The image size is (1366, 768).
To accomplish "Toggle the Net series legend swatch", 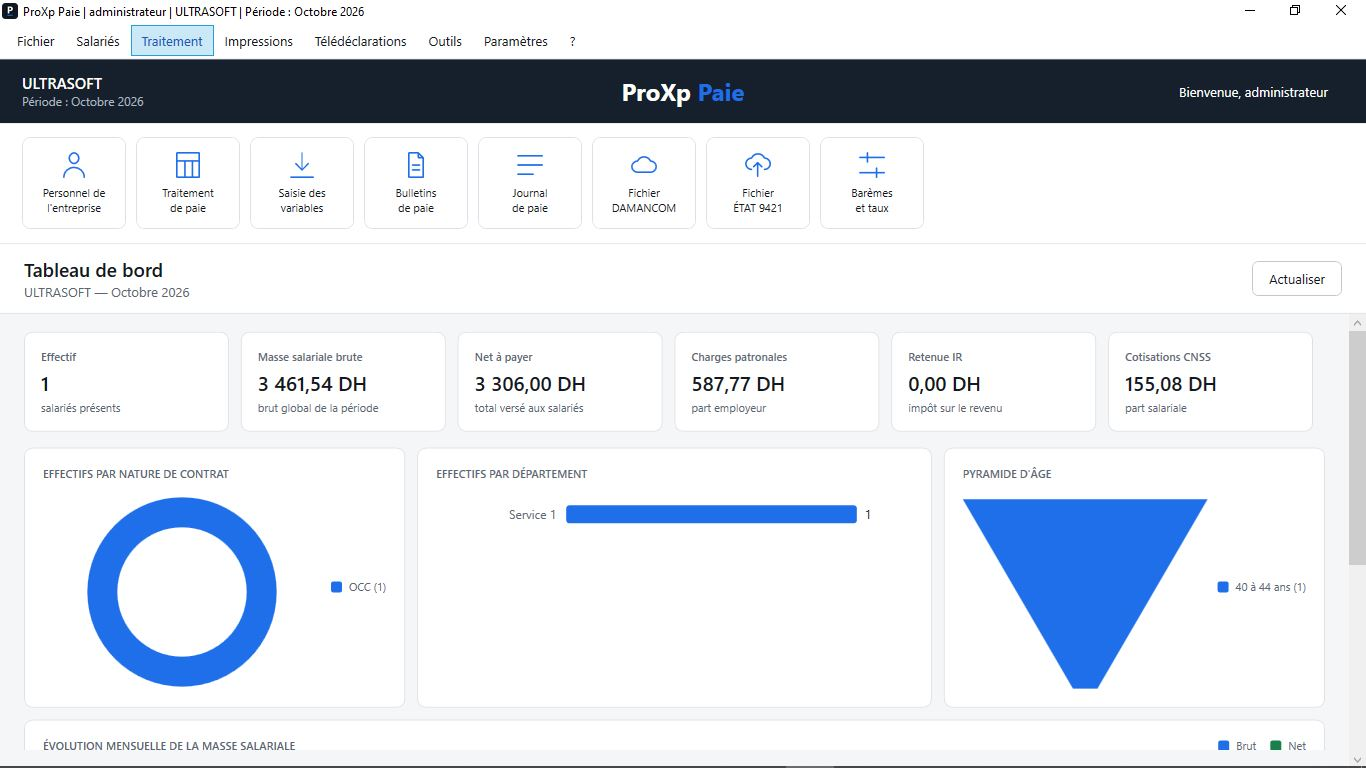I will tap(1276, 746).
